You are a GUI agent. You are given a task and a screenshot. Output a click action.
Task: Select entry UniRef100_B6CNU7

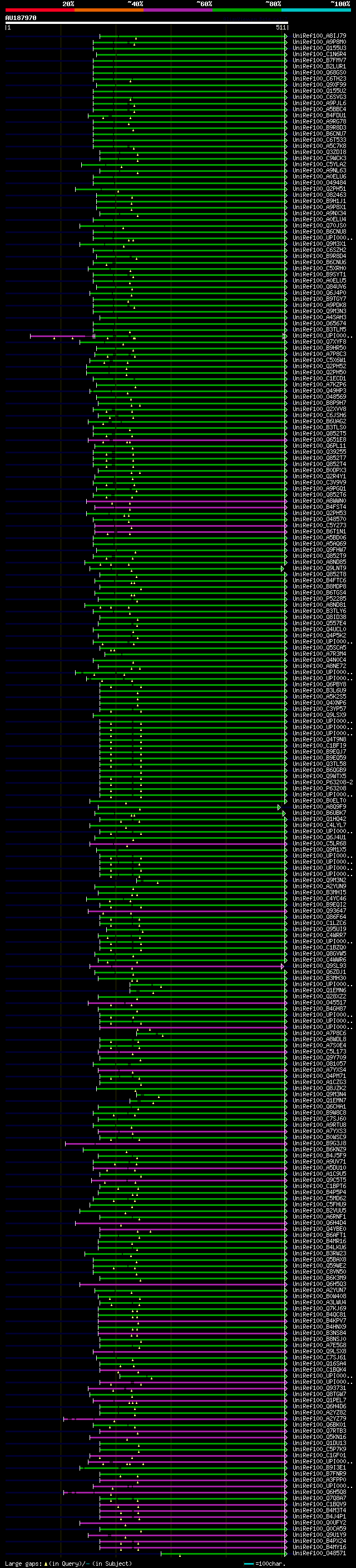point(319,134)
